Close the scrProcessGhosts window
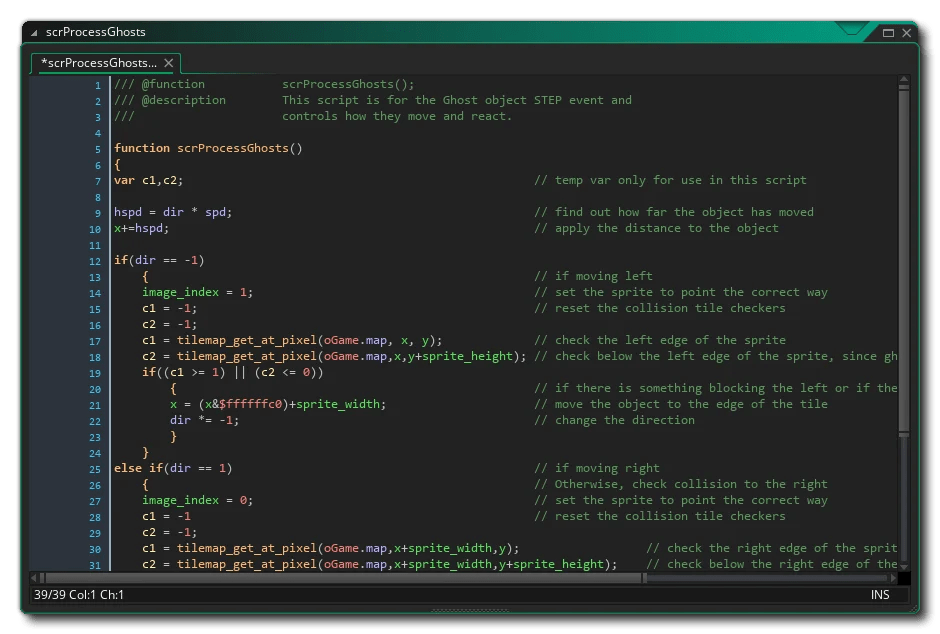This screenshot has height=634, width=940. pos(907,33)
